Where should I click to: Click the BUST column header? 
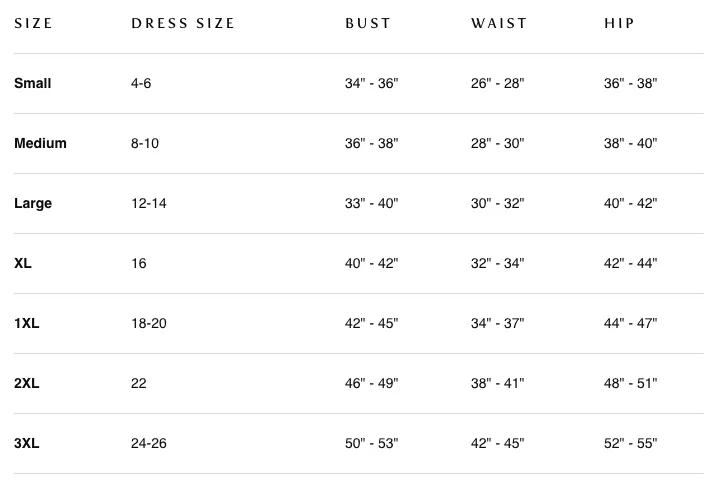[368, 23]
